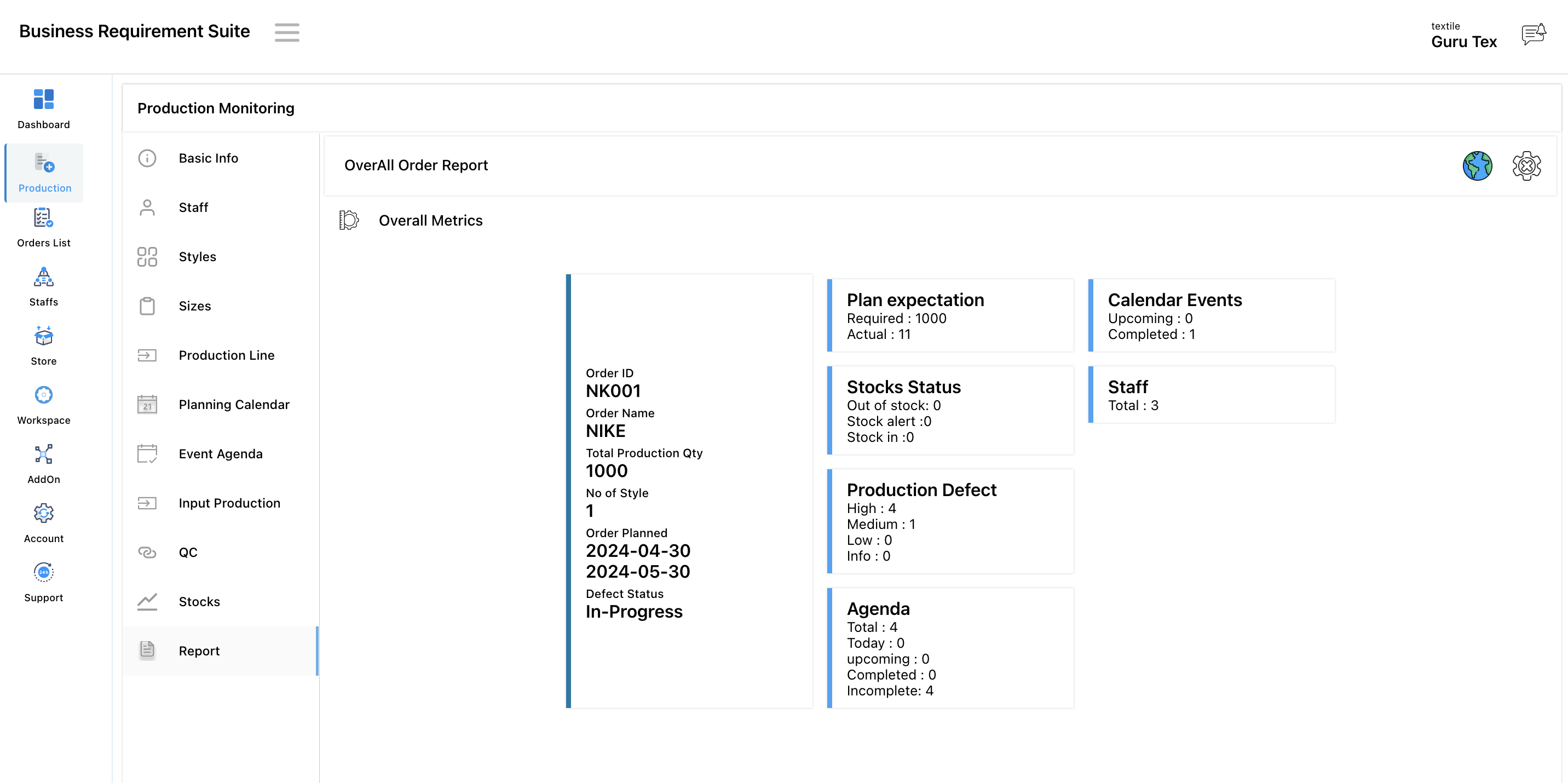Open the Stocks Status card
Image resolution: width=1568 pixels, height=783 pixels.
[x=950, y=410]
